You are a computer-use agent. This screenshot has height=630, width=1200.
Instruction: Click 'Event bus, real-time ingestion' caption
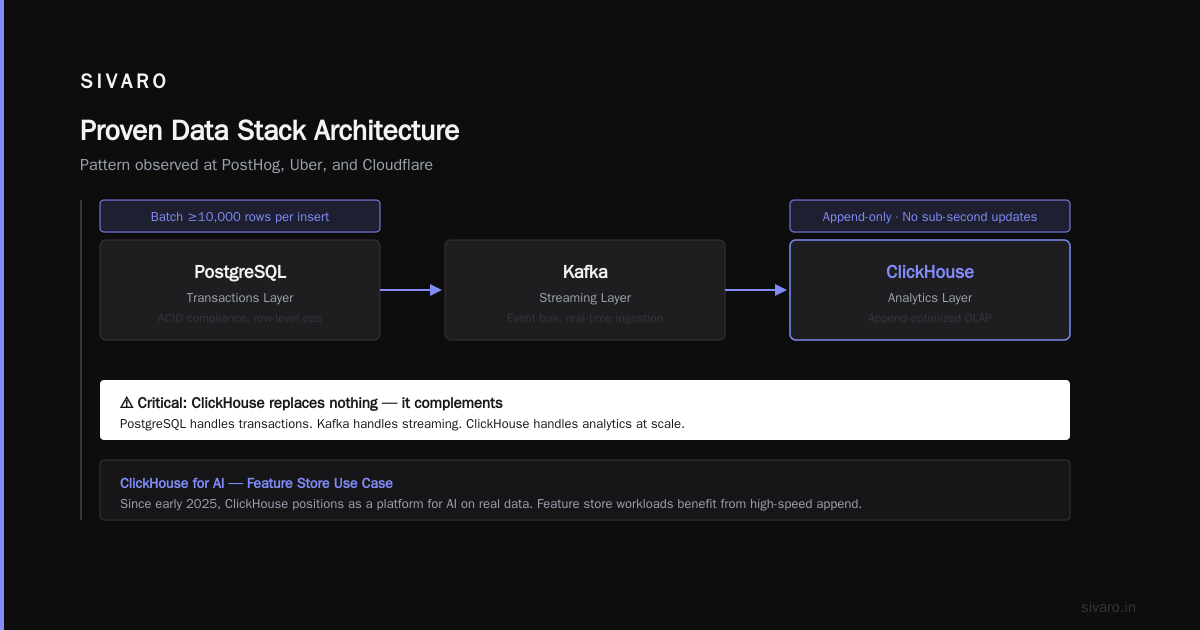coord(585,318)
